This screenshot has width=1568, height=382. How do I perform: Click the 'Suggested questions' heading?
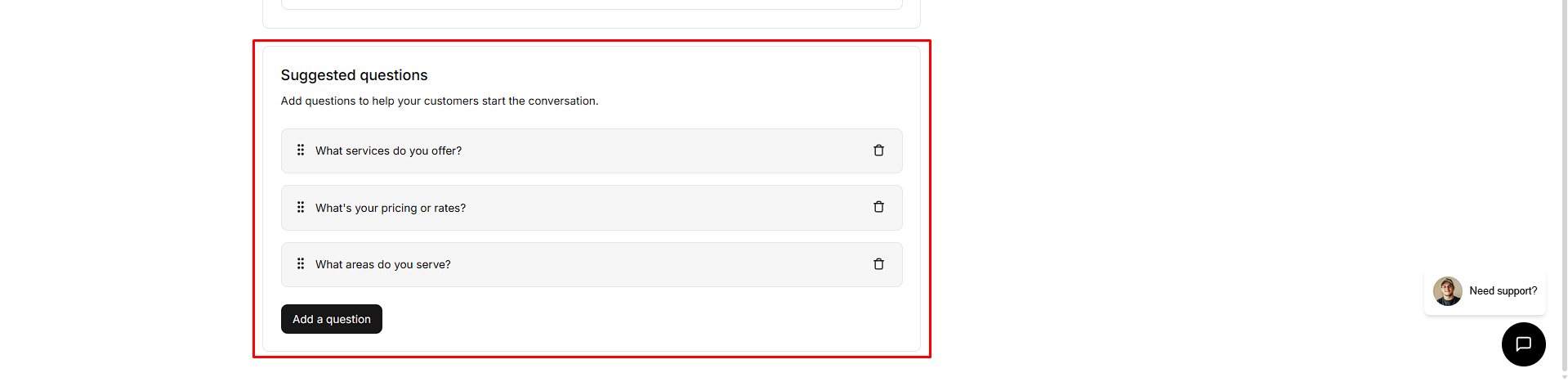[354, 75]
